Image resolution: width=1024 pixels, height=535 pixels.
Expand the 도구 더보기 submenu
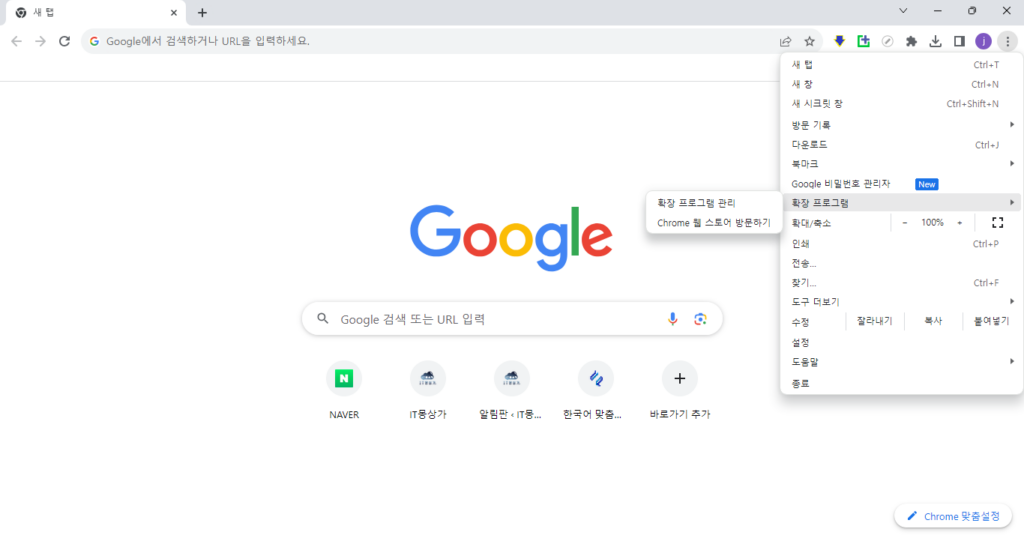(902, 302)
